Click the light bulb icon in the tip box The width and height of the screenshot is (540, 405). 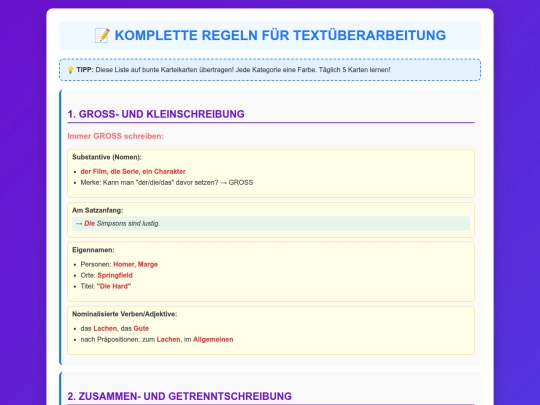70,70
